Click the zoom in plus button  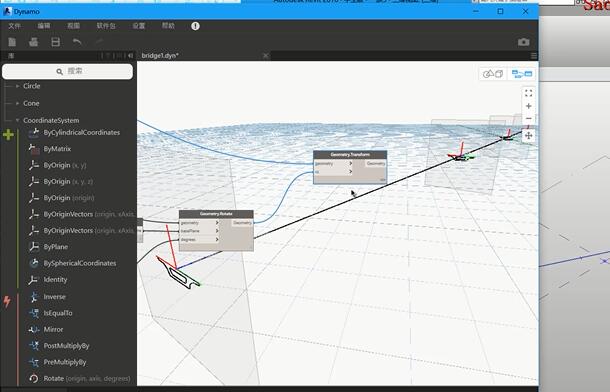528,106
